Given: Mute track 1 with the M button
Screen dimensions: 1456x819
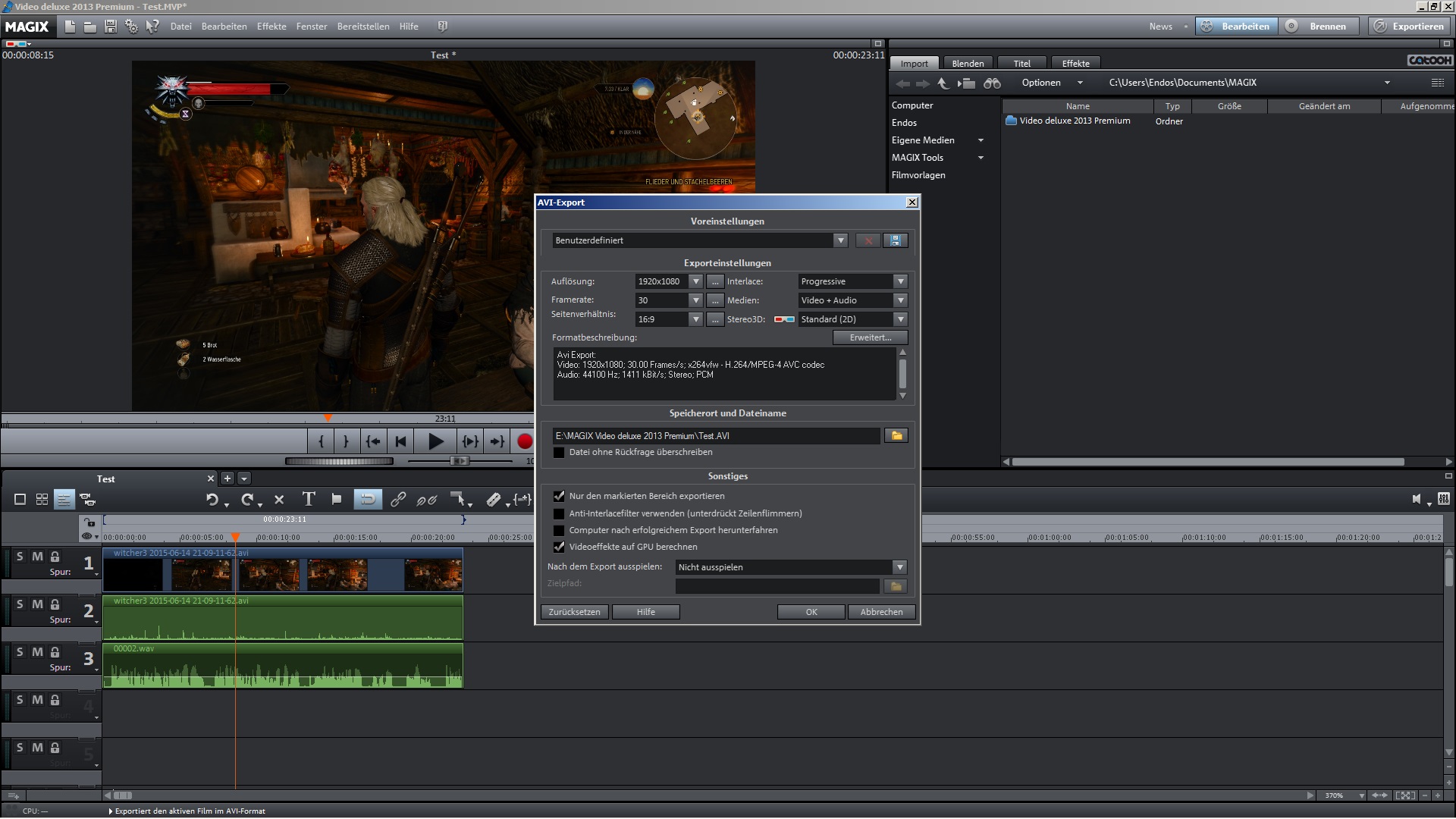Looking at the screenshot, I should [37, 557].
